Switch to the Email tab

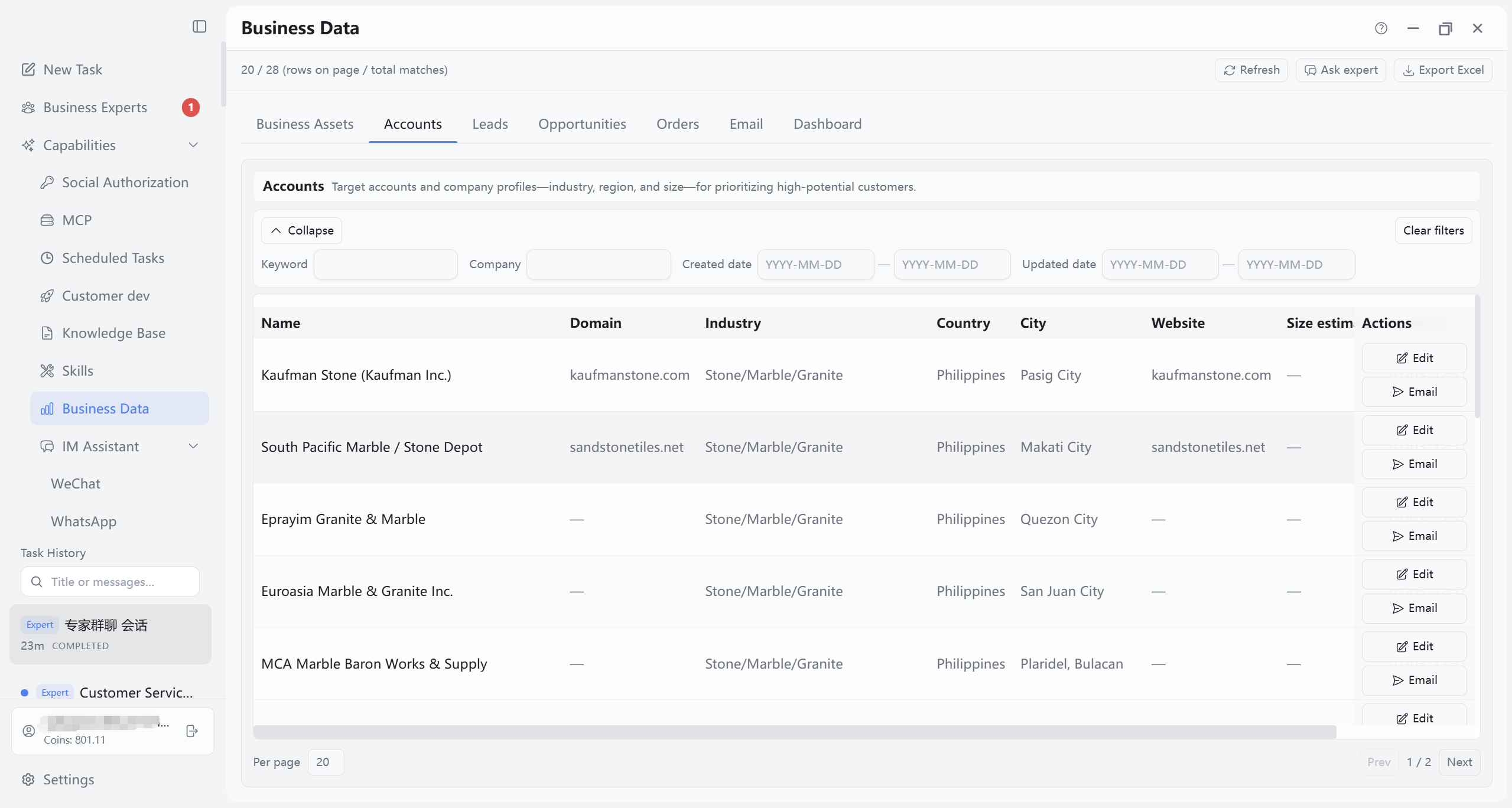click(x=746, y=124)
